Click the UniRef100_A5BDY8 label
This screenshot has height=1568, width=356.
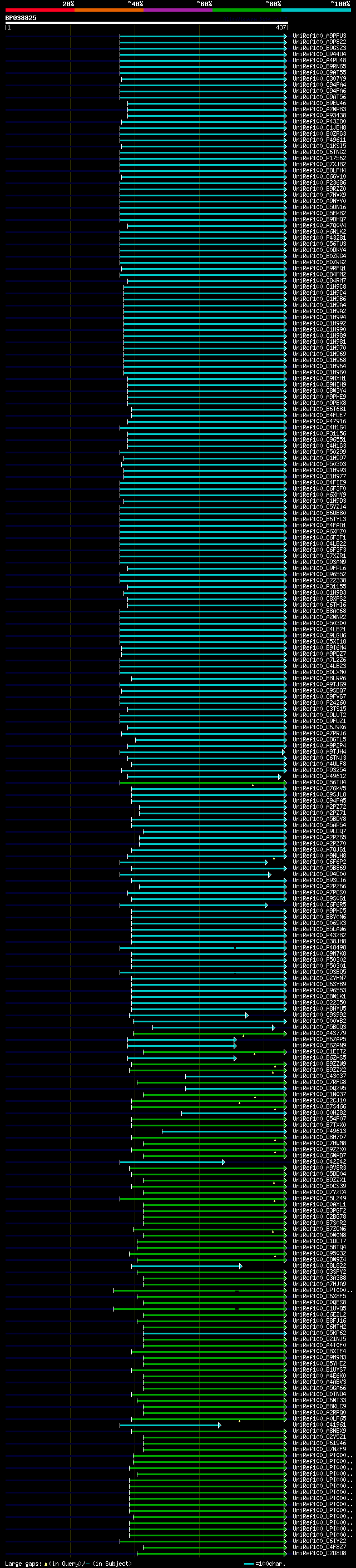[x=319, y=819]
